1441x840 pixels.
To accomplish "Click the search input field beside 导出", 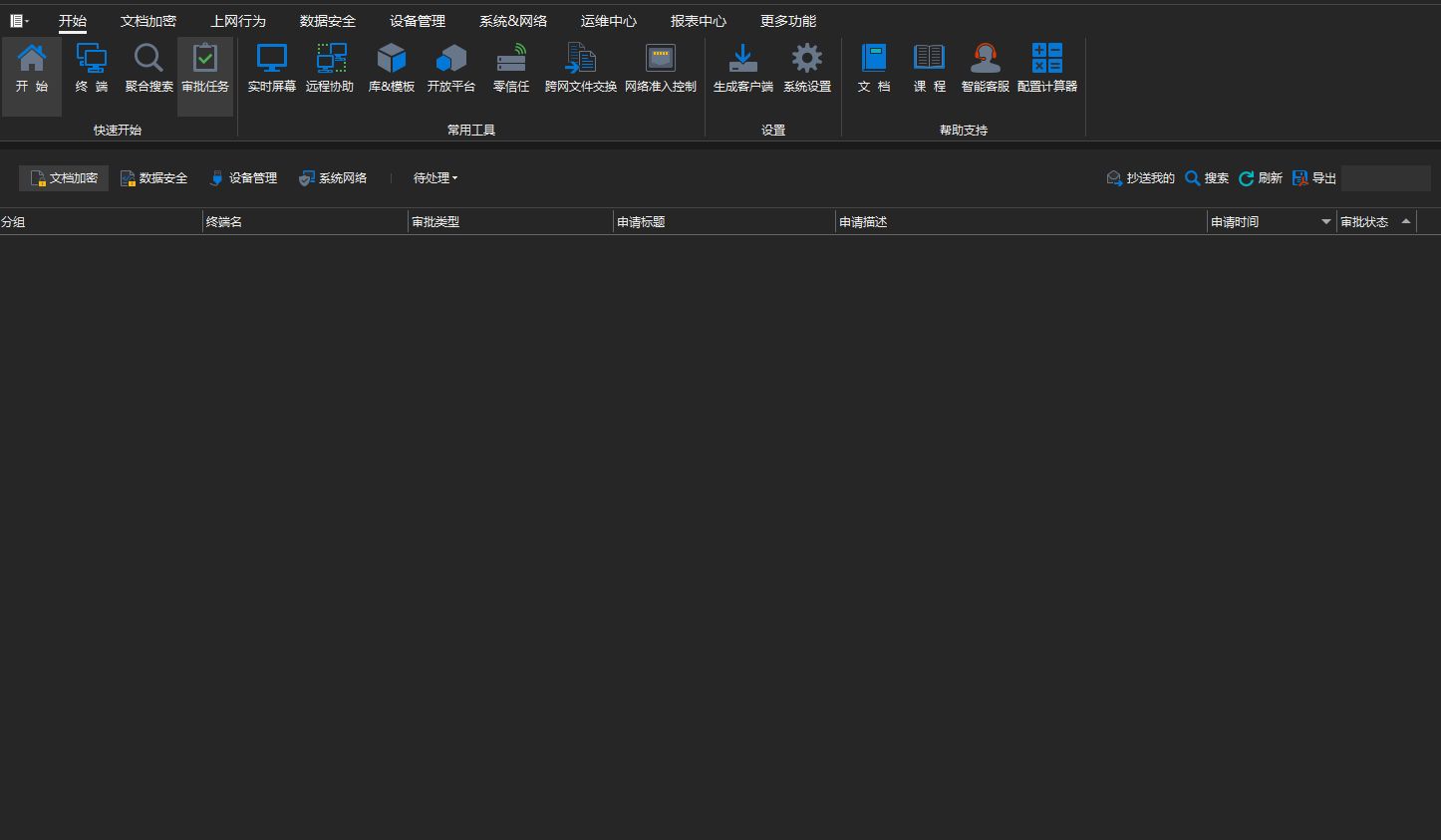I will [1386, 178].
